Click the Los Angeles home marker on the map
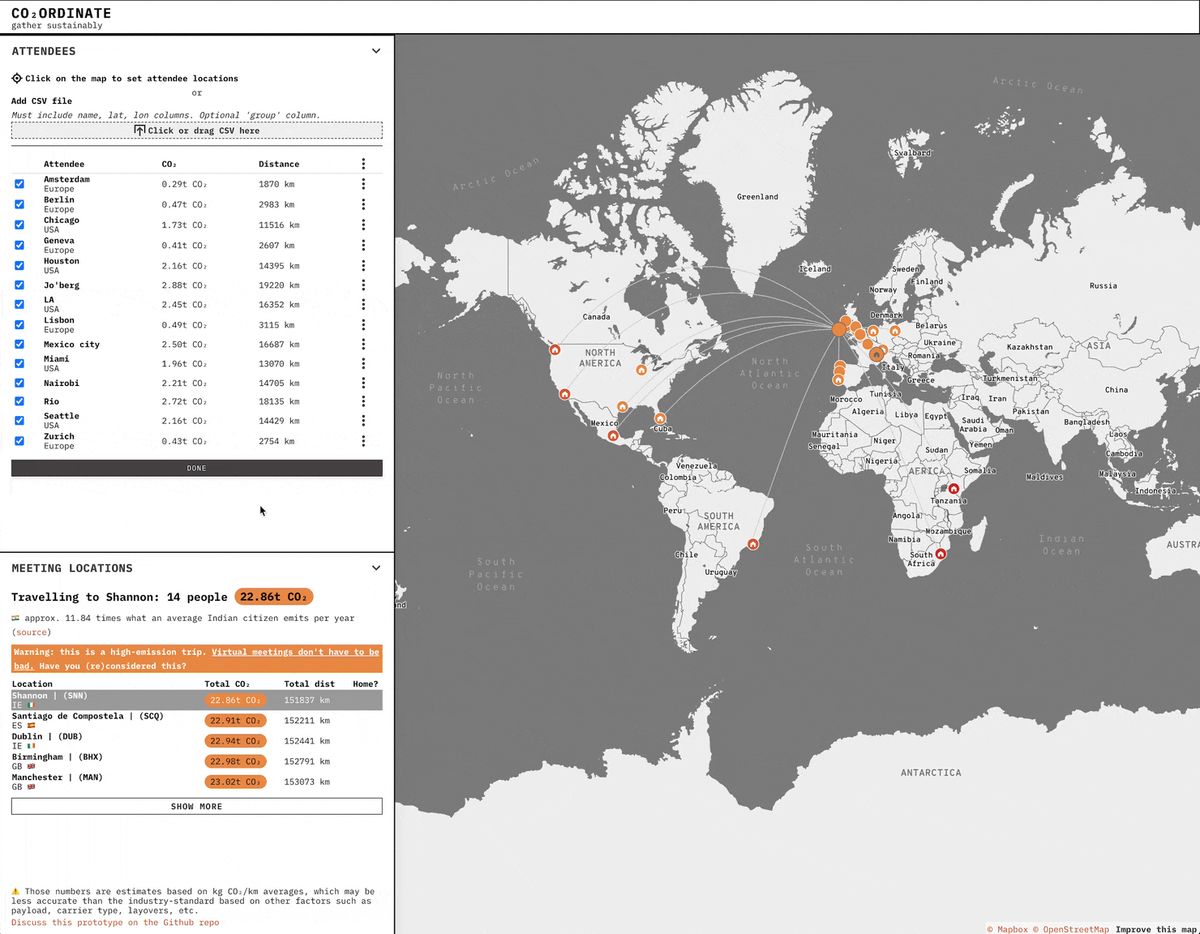This screenshot has width=1200, height=934. [x=565, y=394]
